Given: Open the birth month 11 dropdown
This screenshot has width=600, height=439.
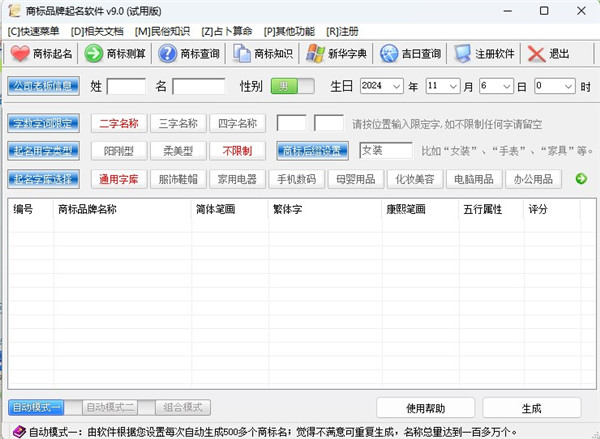Looking at the screenshot, I should click(443, 86).
